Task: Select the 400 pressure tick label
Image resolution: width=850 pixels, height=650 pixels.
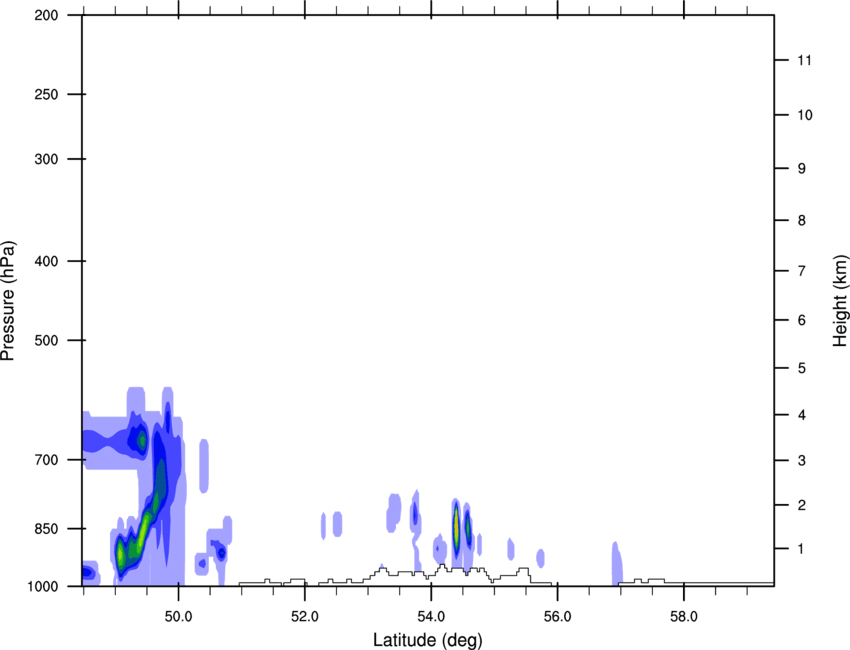Action: [46, 261]
